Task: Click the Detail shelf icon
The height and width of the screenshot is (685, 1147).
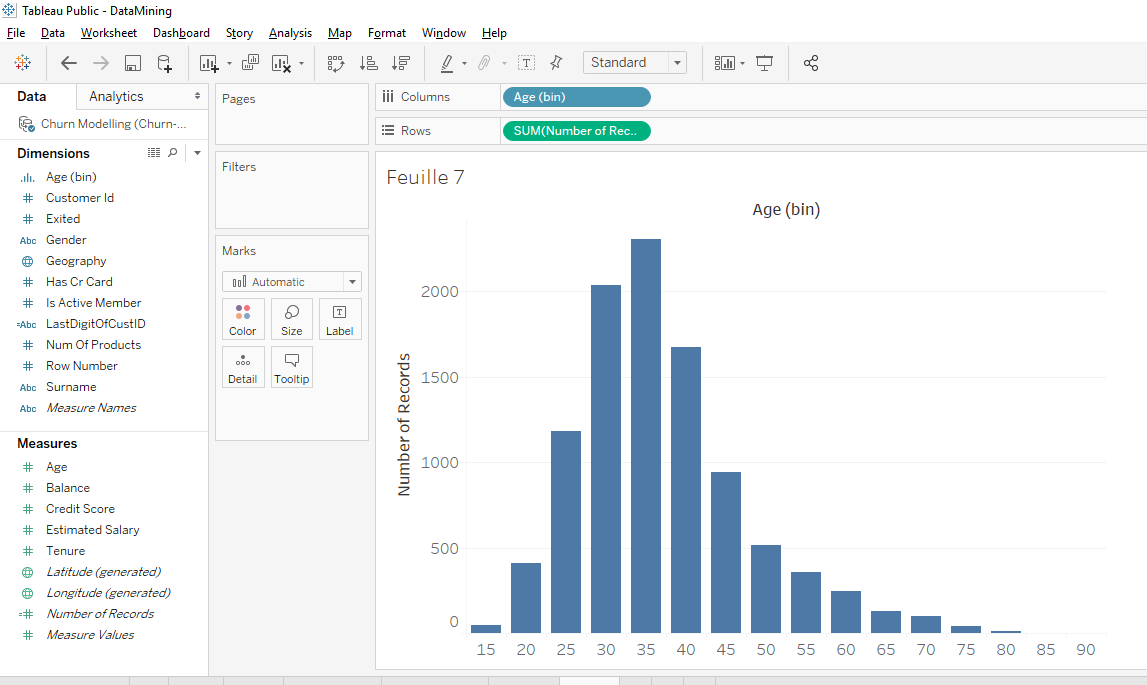Action: click(243, 367)
